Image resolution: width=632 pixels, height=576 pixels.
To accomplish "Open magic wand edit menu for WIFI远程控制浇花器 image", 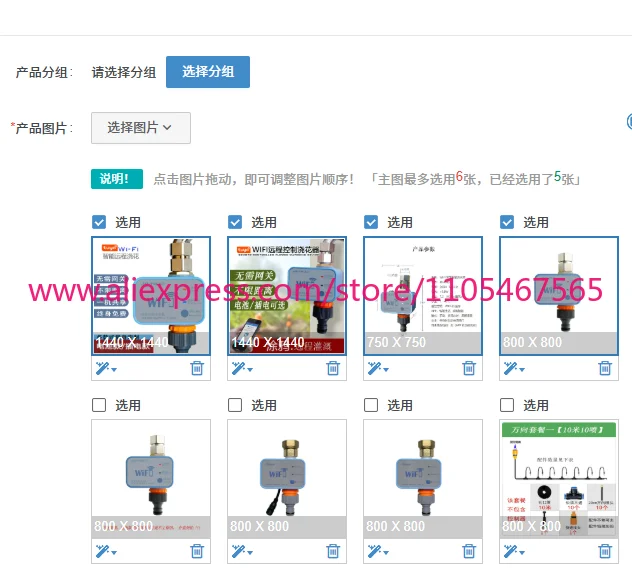I will 242,368.
